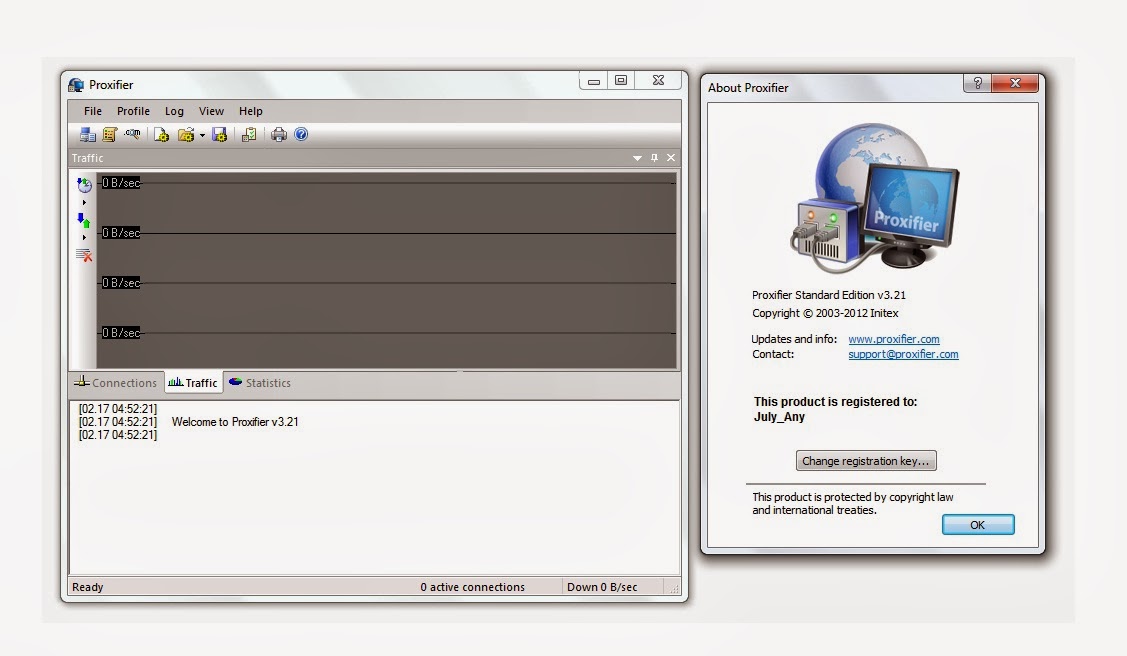Open the File menu

pyautogui.click(x=93, y=111)
